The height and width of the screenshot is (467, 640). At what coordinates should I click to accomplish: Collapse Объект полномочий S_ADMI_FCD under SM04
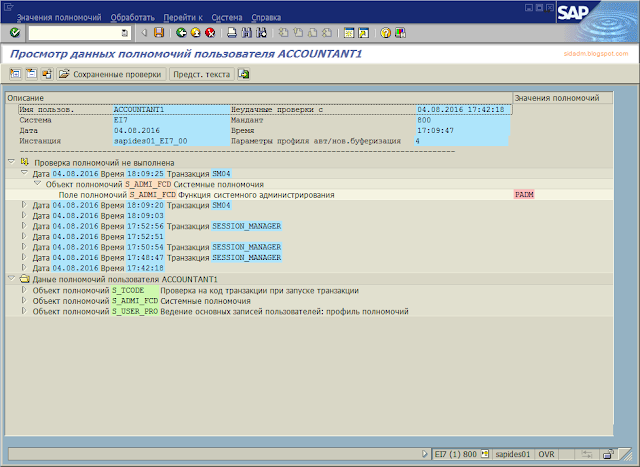coord(38,184)
